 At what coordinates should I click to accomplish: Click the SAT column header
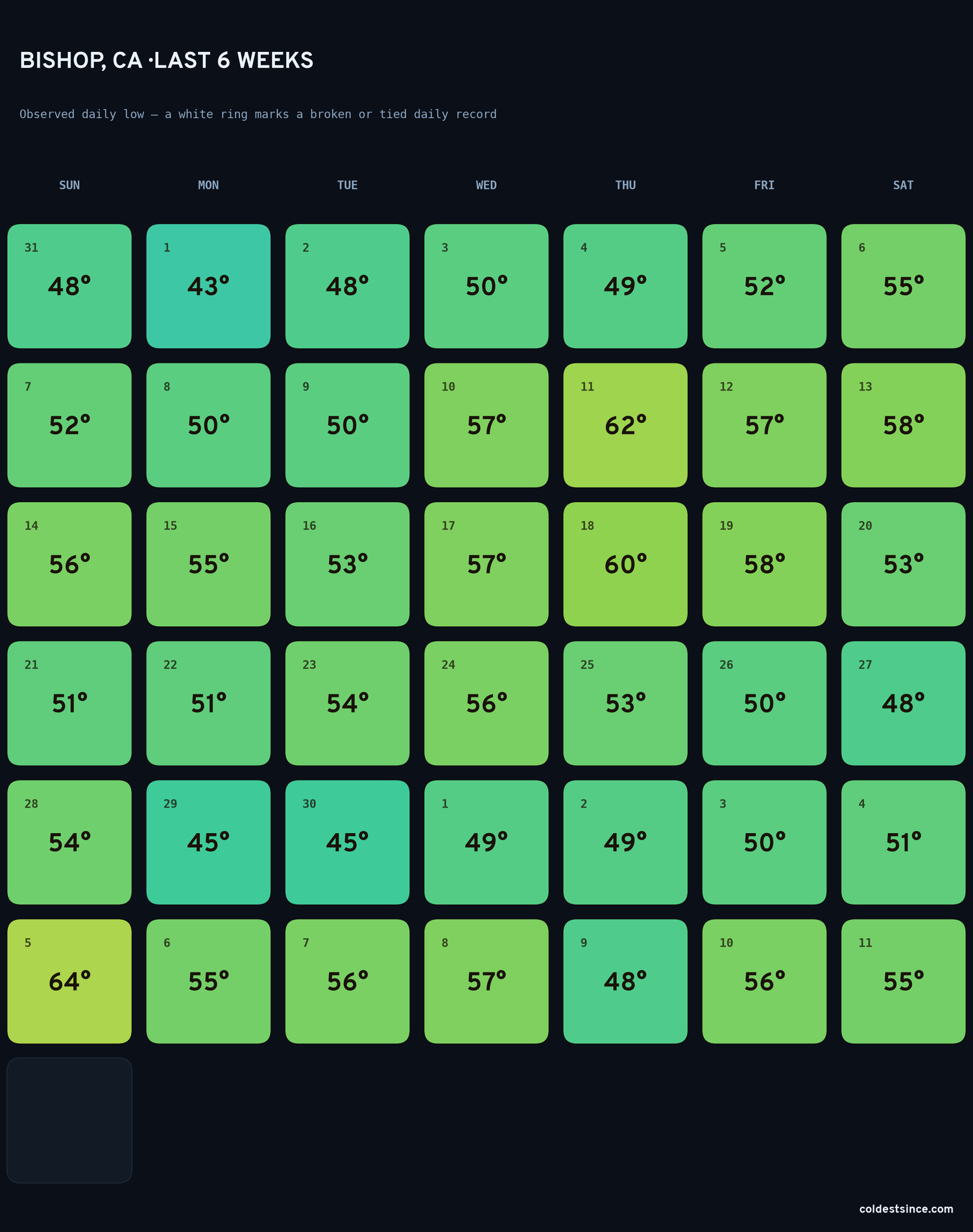click(903, 185)
